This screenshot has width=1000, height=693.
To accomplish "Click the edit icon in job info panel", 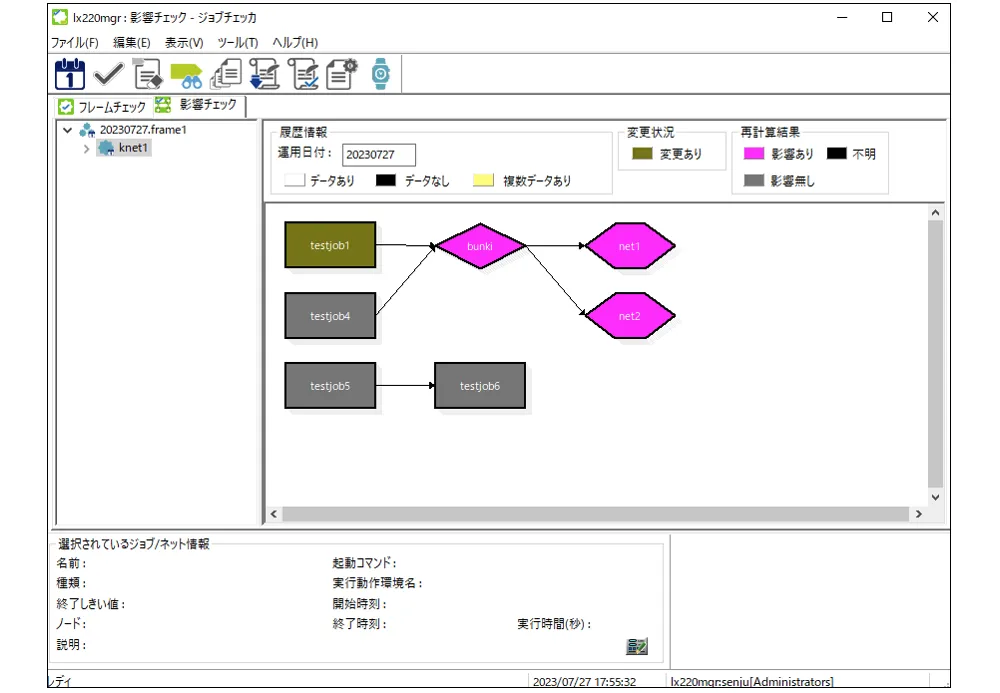I will 636,646.
